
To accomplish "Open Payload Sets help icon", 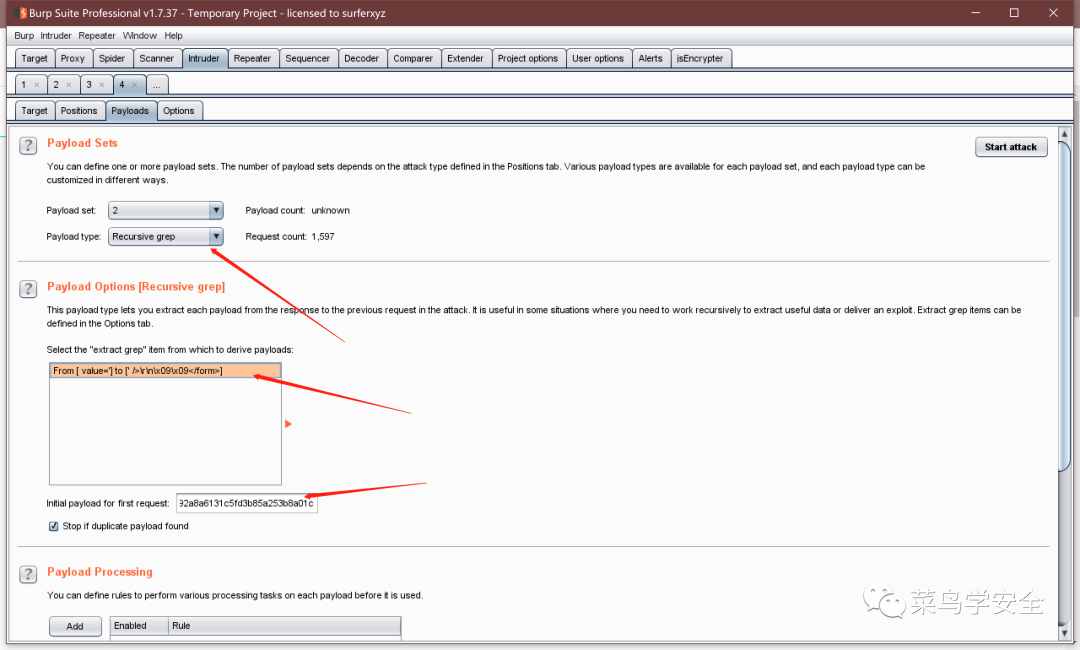I will [x=28, y=145].
